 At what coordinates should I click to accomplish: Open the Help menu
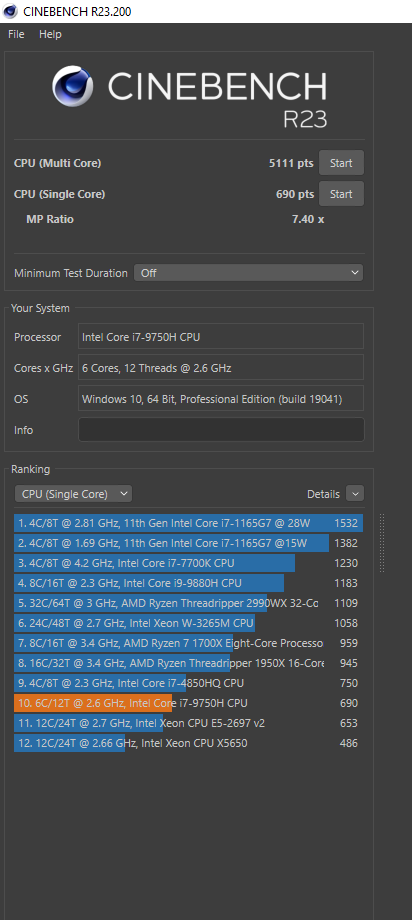[x=50, y=35]
